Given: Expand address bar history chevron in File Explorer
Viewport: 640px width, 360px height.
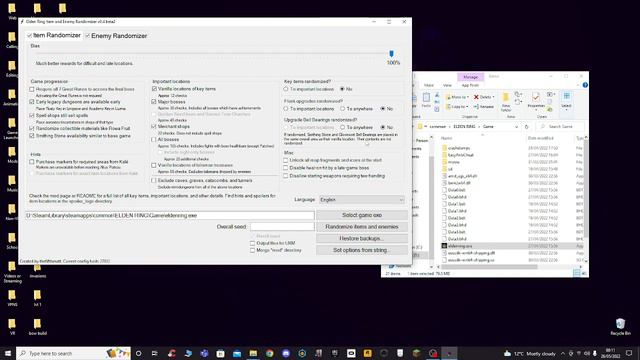Looking at the screenshot, I should [516, 127].
